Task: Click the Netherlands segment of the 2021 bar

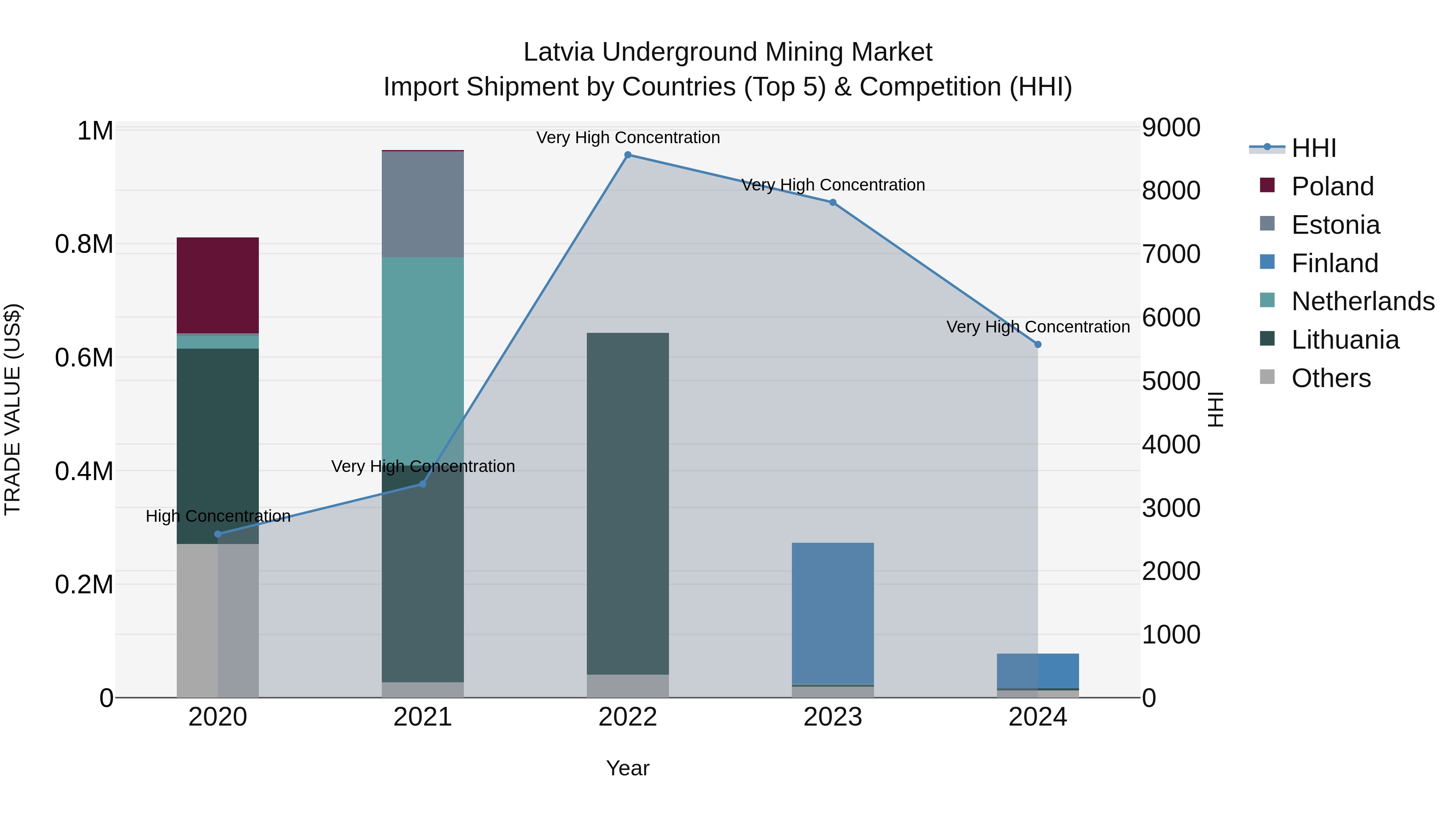Action: 423,361
